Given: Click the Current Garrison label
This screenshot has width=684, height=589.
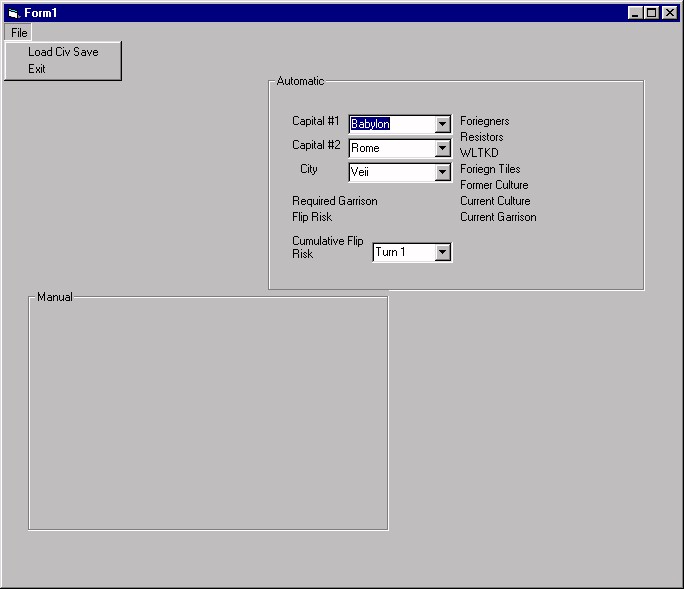Looking at the screenshot, I should pyautogui.click(x=498, y=217).
